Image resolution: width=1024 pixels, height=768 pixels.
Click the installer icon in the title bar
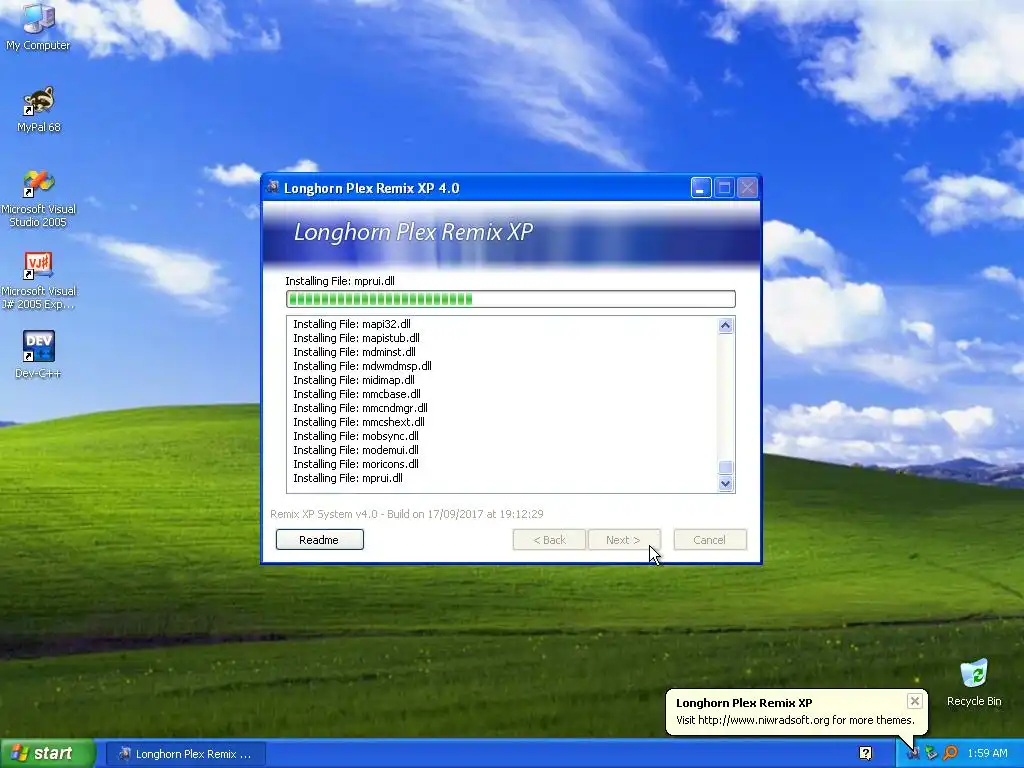pos(272,187)
